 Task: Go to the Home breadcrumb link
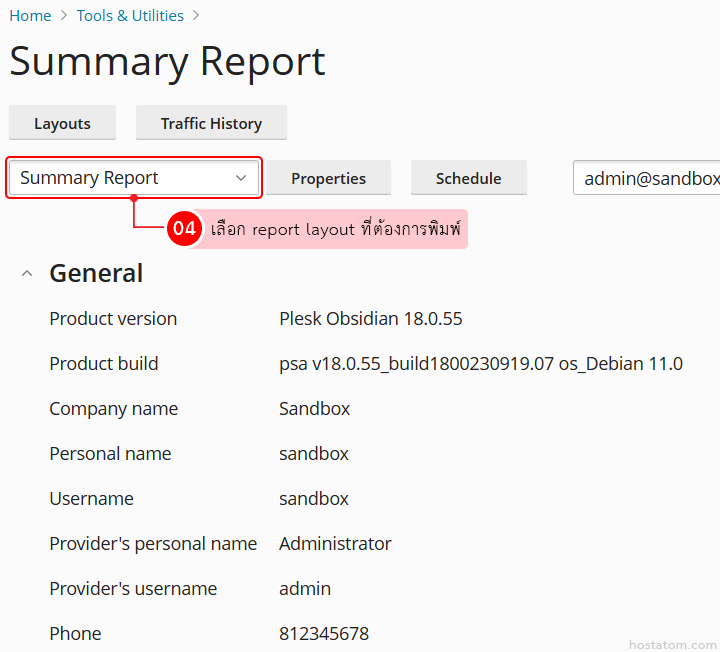pyautogui.click(x=30, y=16)
